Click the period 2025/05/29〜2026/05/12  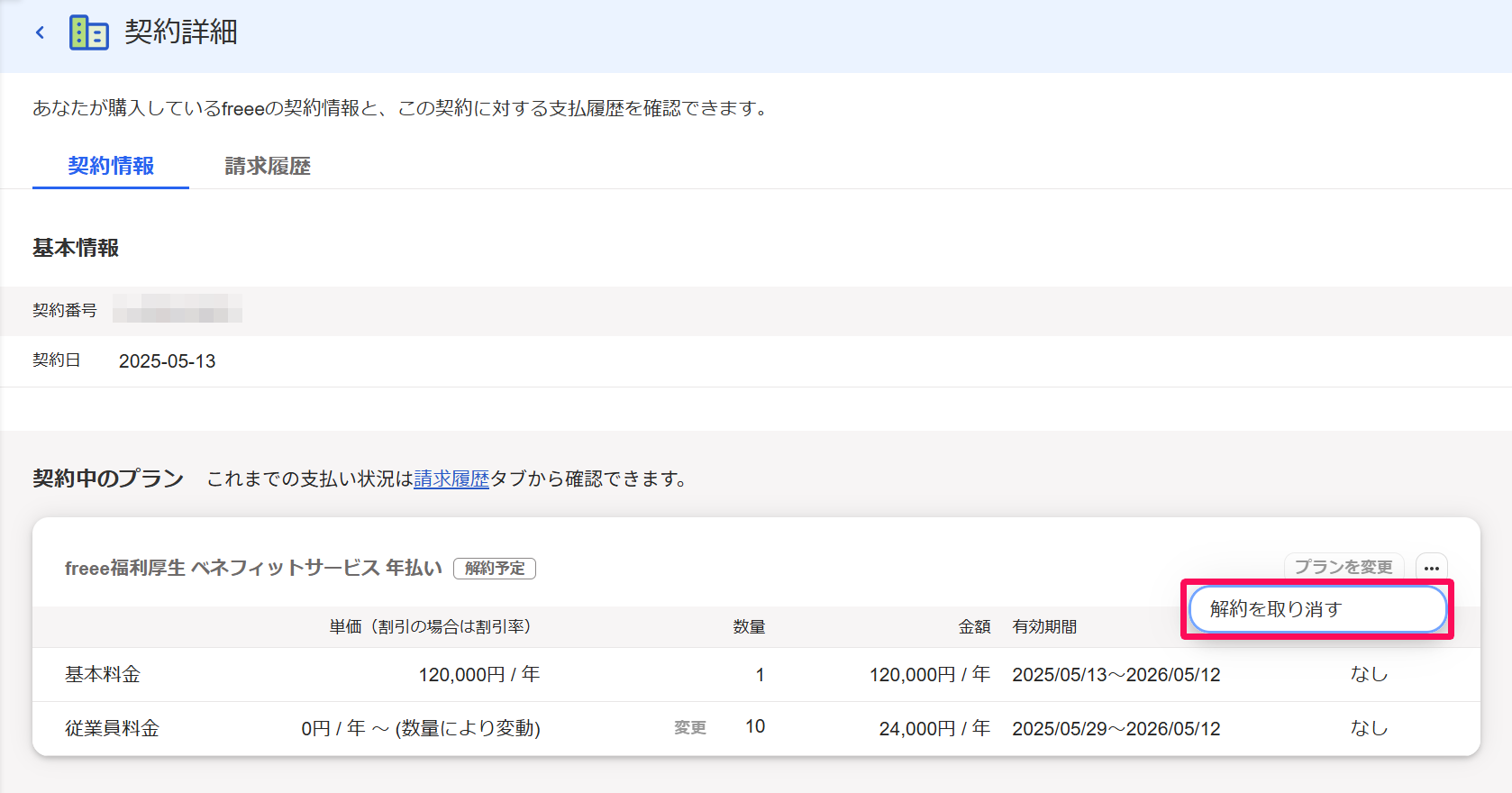coord(1116,729)
